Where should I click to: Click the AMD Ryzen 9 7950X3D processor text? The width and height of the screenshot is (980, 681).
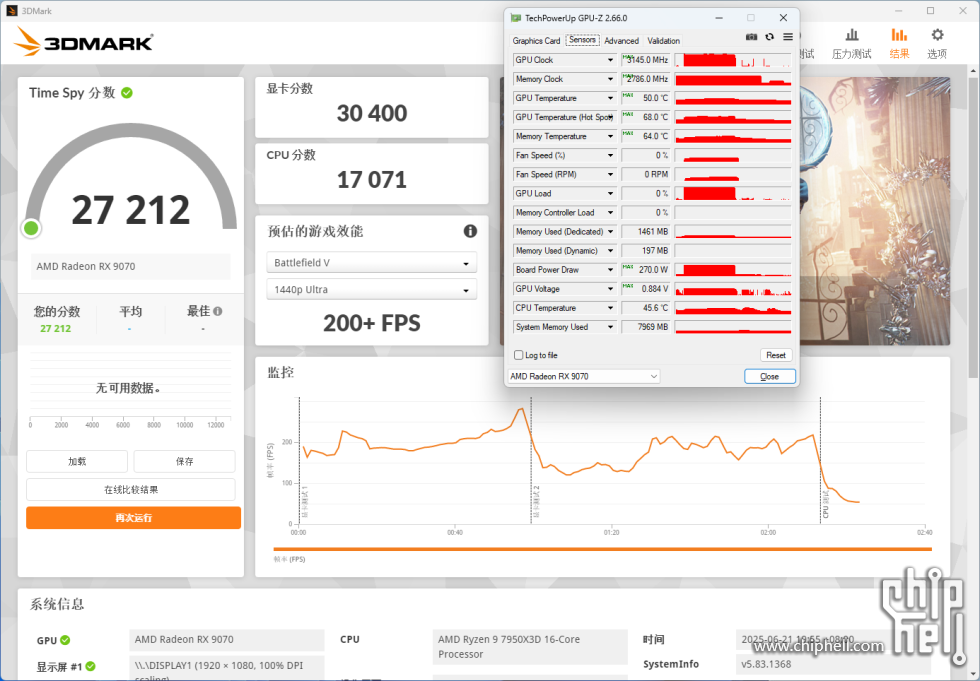click(509, 647)
